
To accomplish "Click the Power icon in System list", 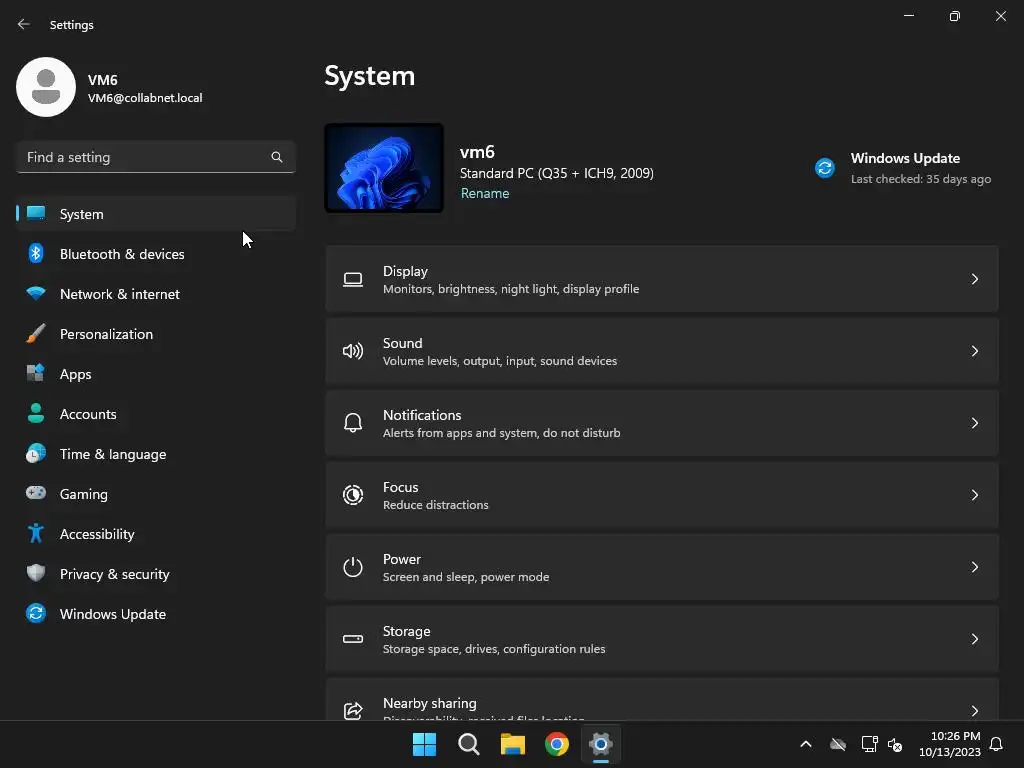I will [x=353, y=567].
